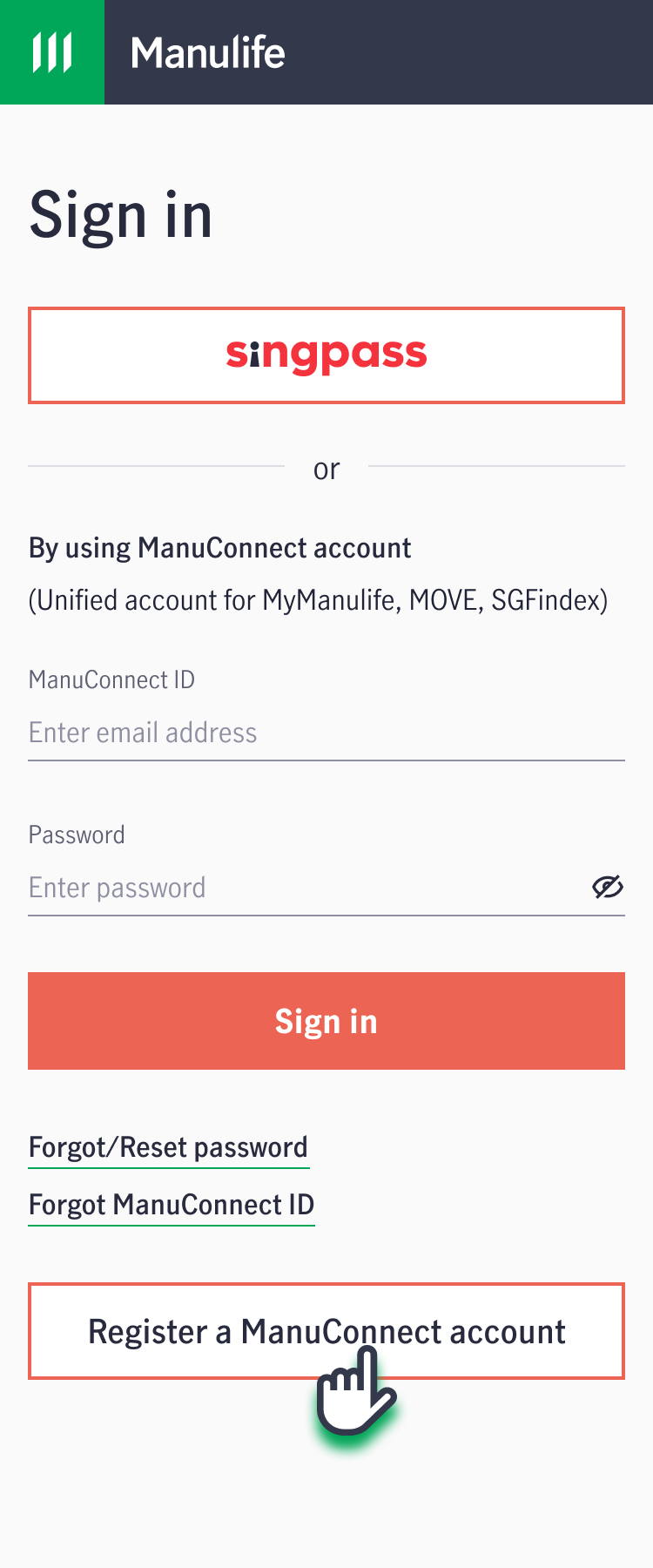Click the ManuConnect ID field label
Image resolution: width=653 pixels, height=1568 pixels.
pos(111,679)
